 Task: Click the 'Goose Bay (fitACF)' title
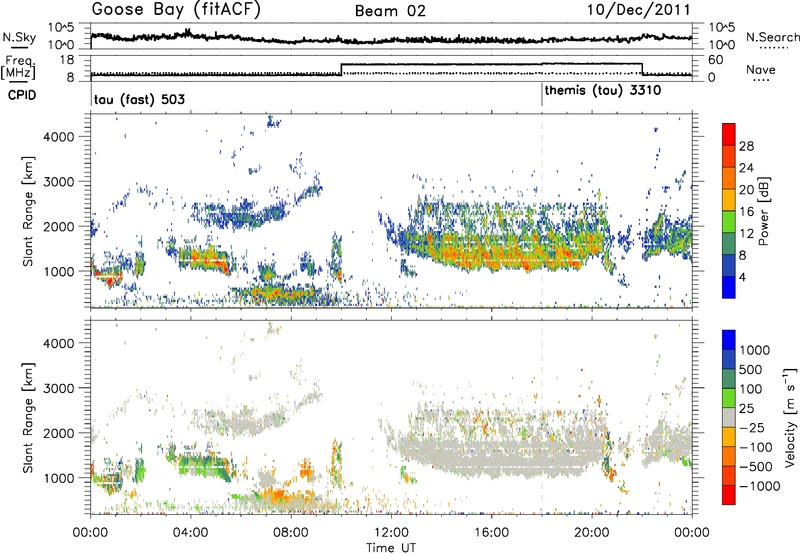tap(176, 10)
